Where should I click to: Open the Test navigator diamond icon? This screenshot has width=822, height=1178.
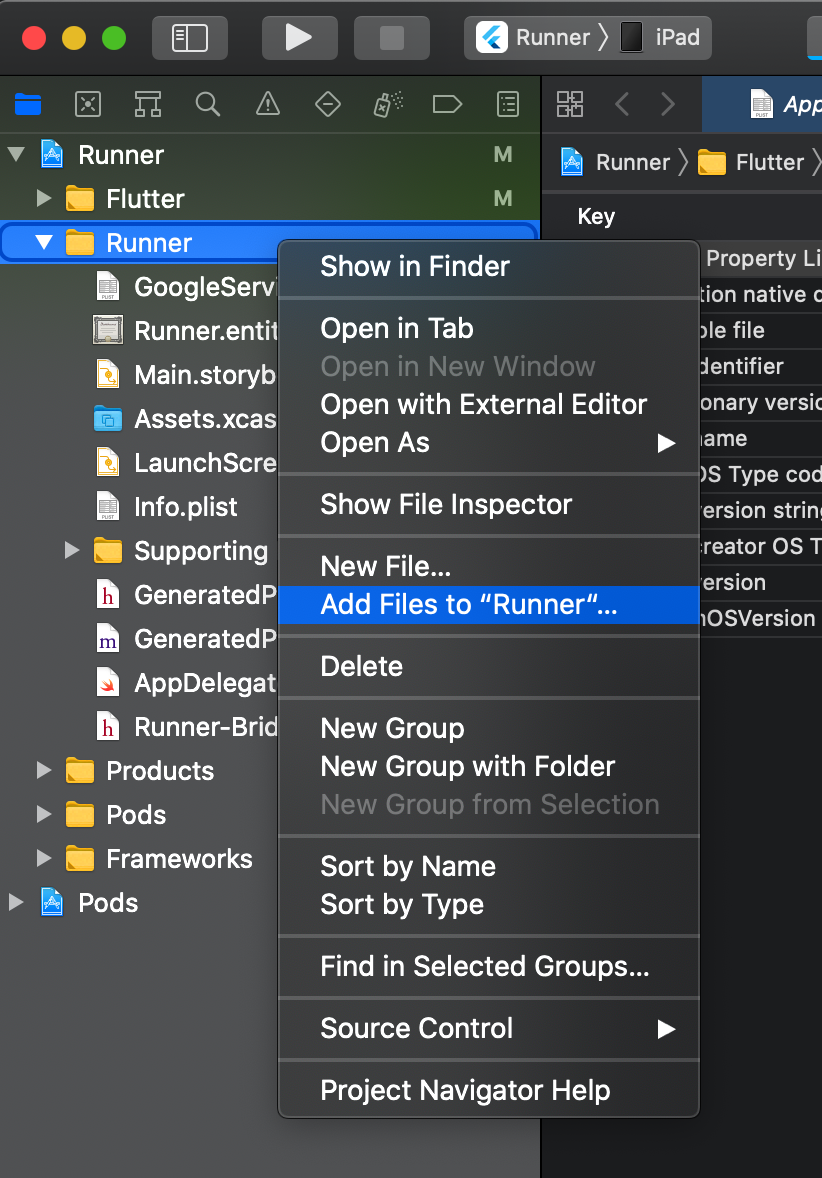tap(328, 104)
